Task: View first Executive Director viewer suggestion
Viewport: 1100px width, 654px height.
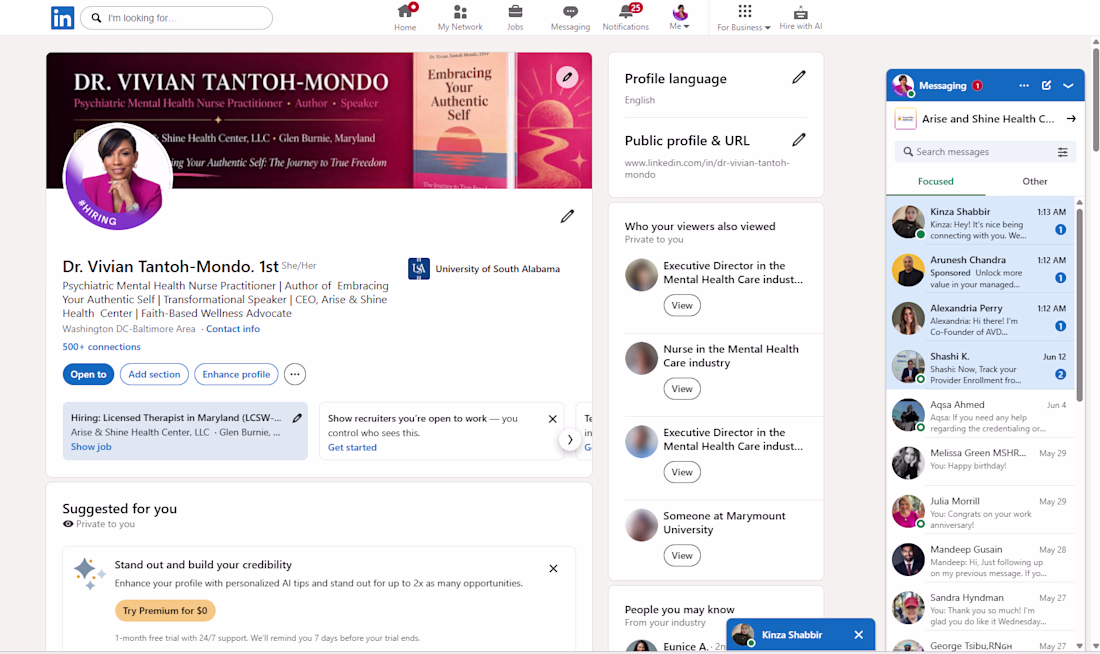Action: (682, 305)
